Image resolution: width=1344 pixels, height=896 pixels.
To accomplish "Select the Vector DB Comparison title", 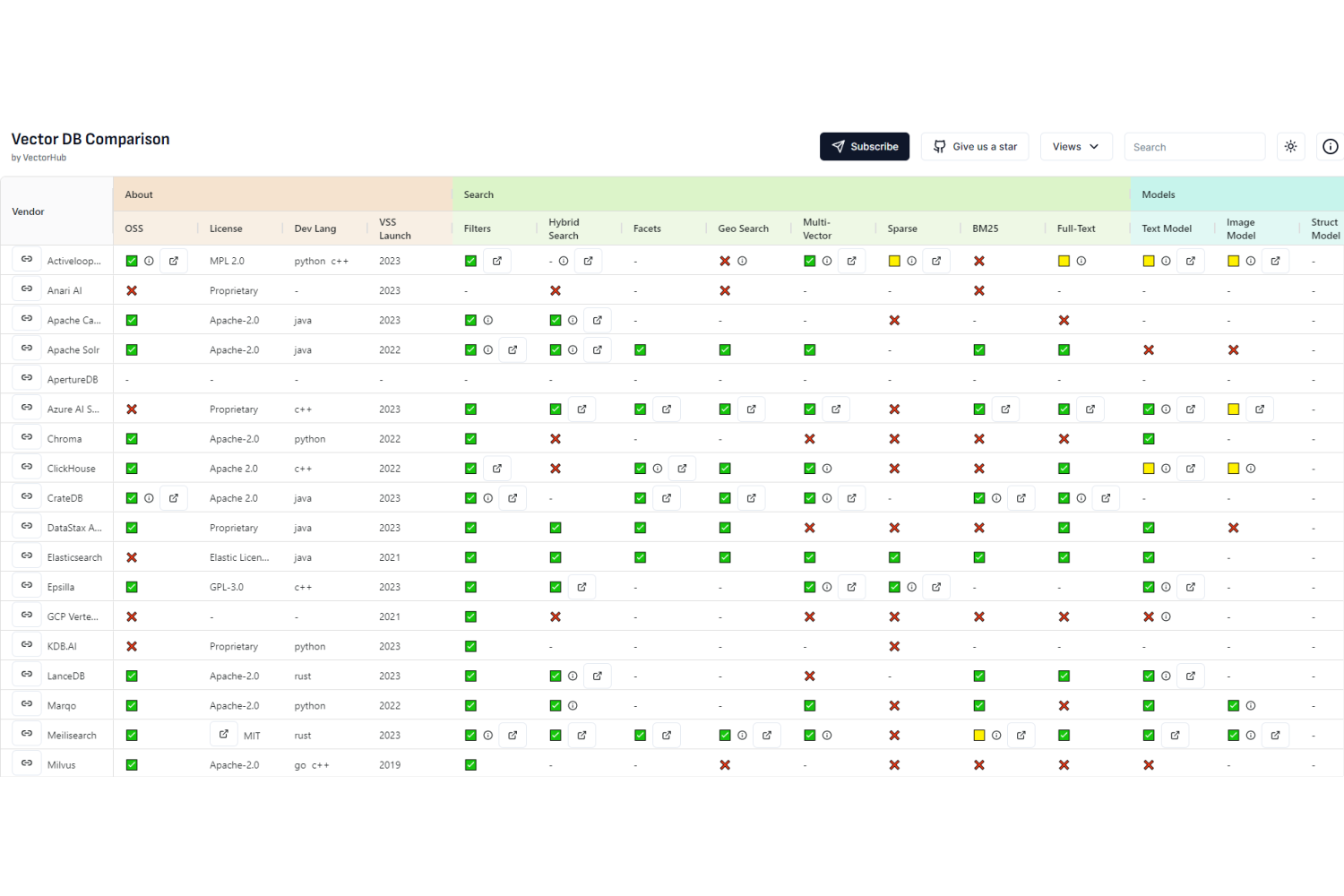I will [90, 139].
